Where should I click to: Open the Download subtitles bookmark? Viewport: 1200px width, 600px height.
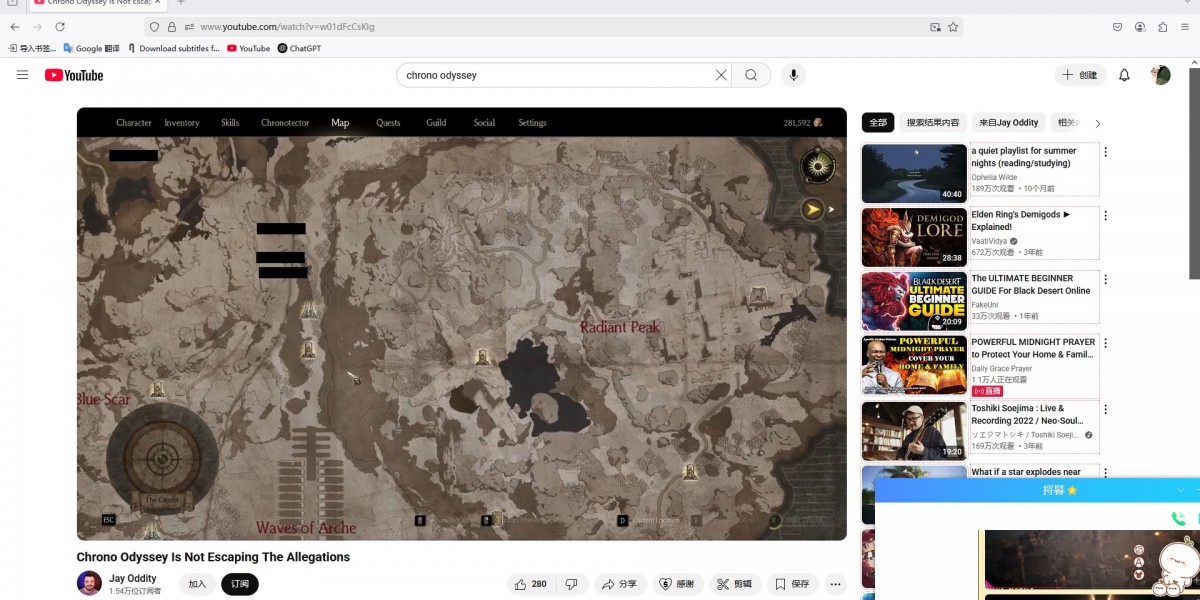pyautogui.click(x=174, y=48)
